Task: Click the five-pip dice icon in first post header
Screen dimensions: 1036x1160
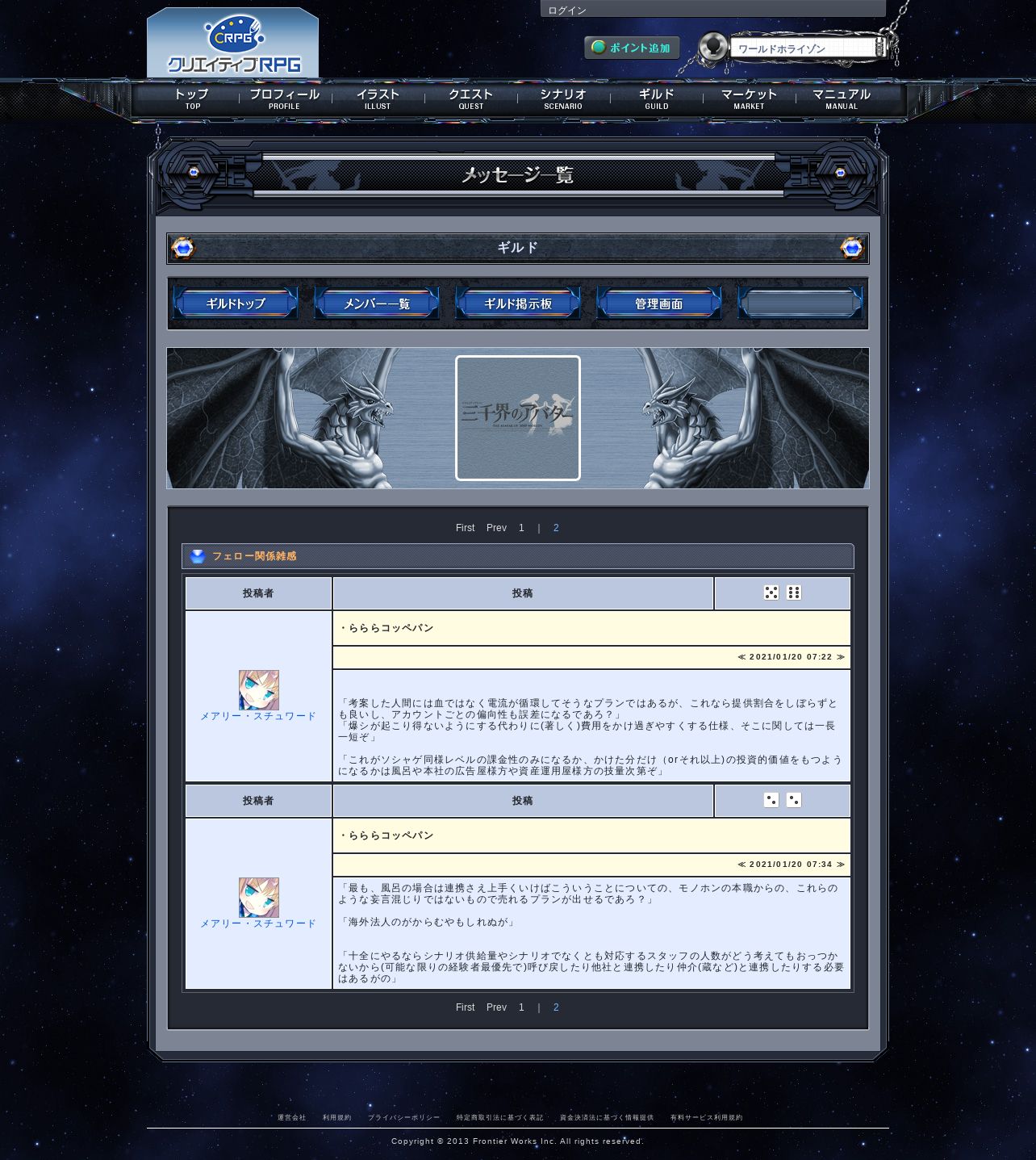Action: pos(771,593)
